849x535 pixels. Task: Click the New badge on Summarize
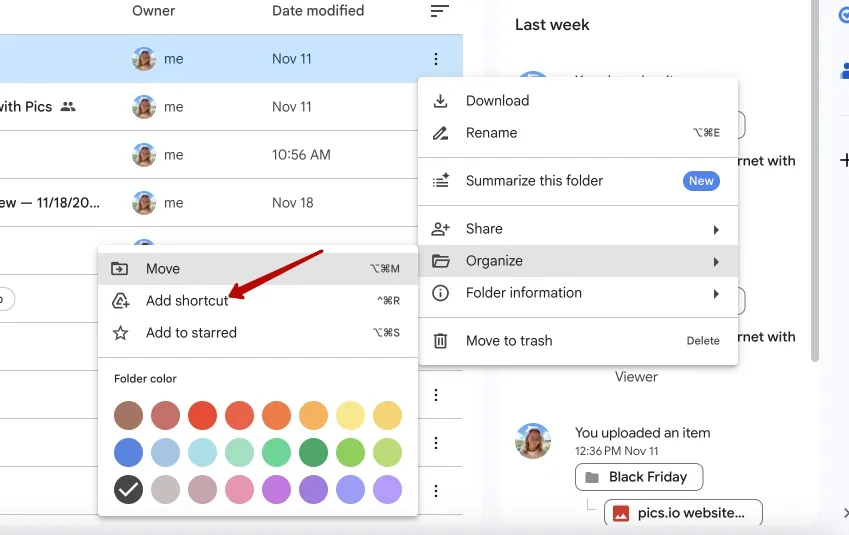point(701,181)
